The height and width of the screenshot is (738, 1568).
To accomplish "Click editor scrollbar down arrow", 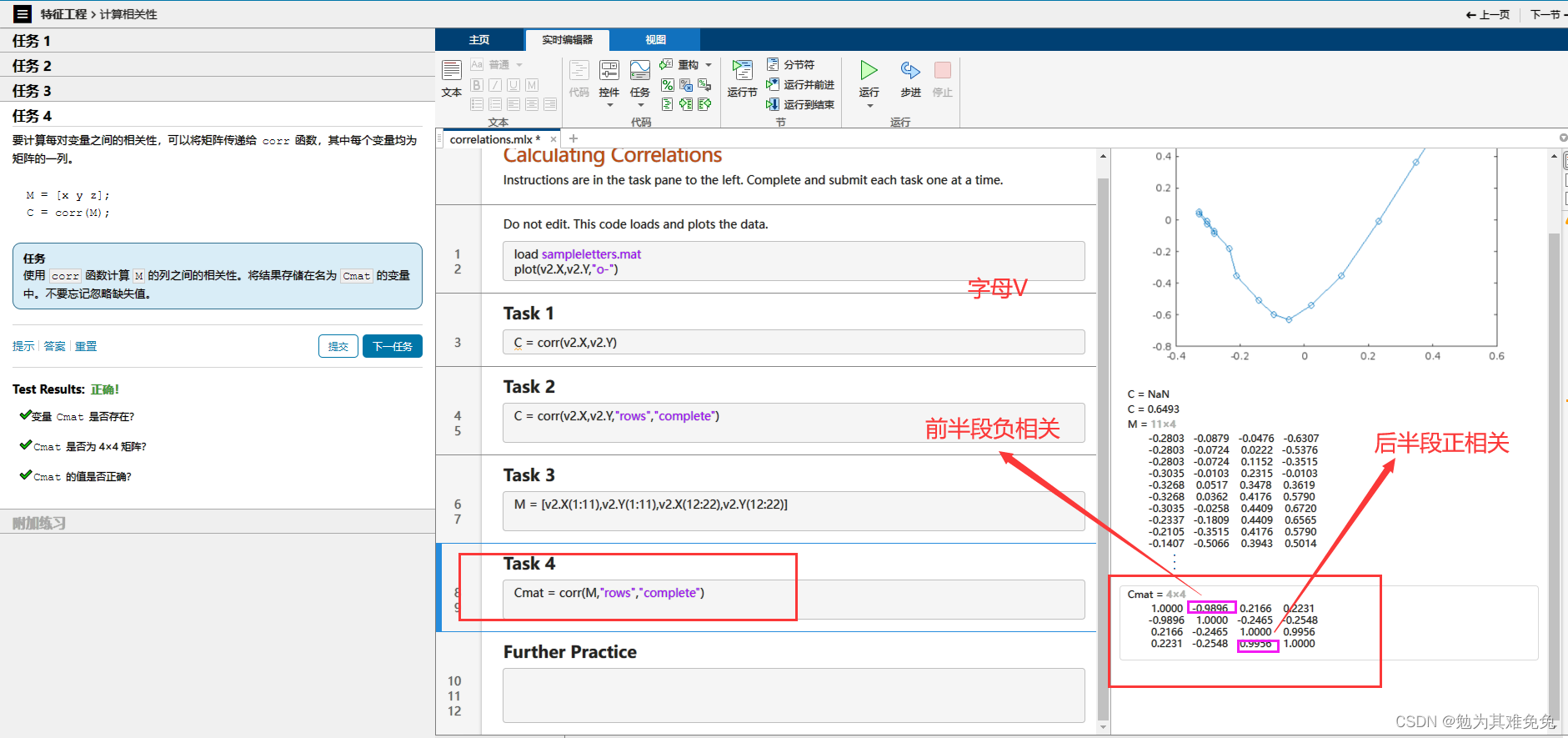I will [1103, 727].
